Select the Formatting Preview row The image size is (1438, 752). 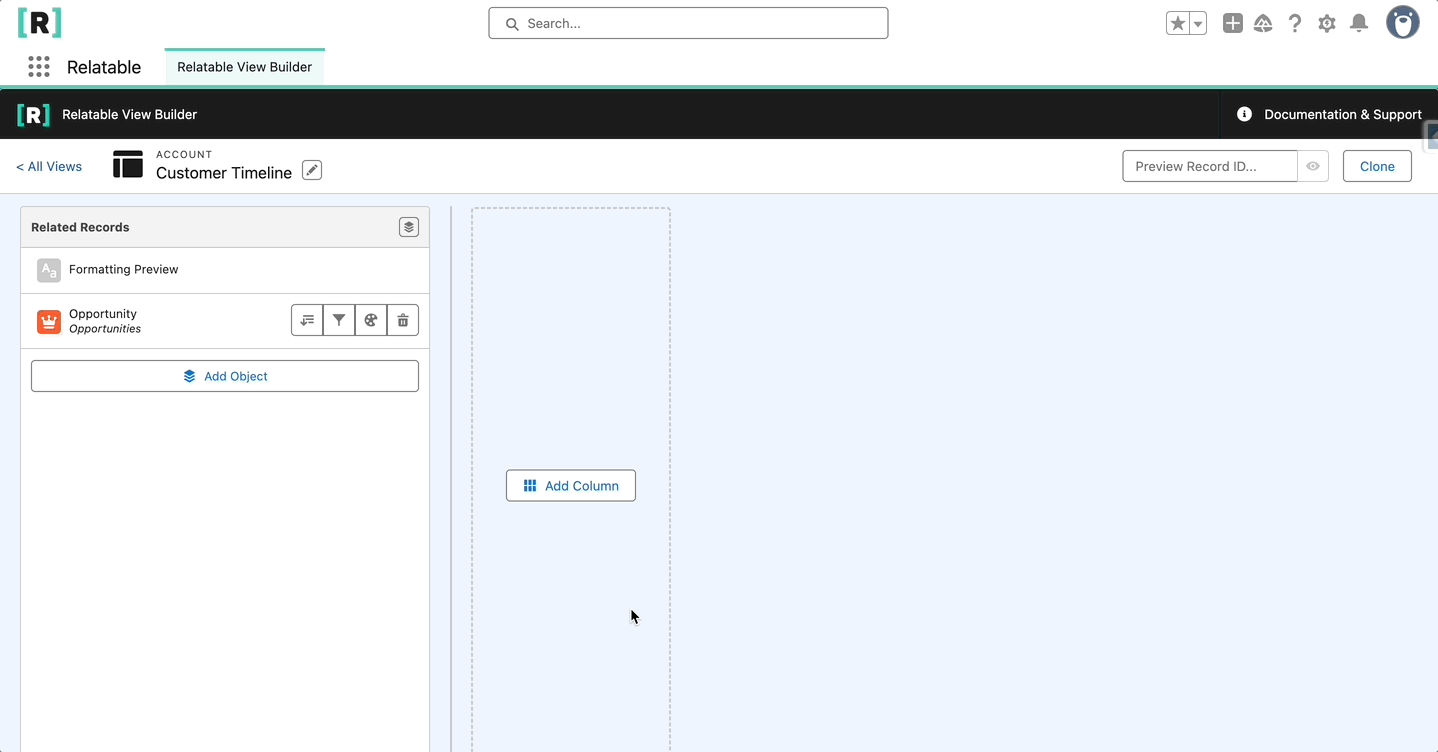click(225, 270)
